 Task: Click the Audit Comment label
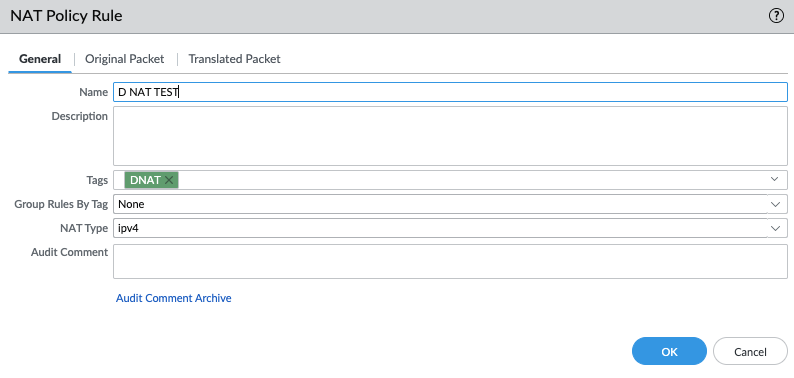(x=69, y=252)
